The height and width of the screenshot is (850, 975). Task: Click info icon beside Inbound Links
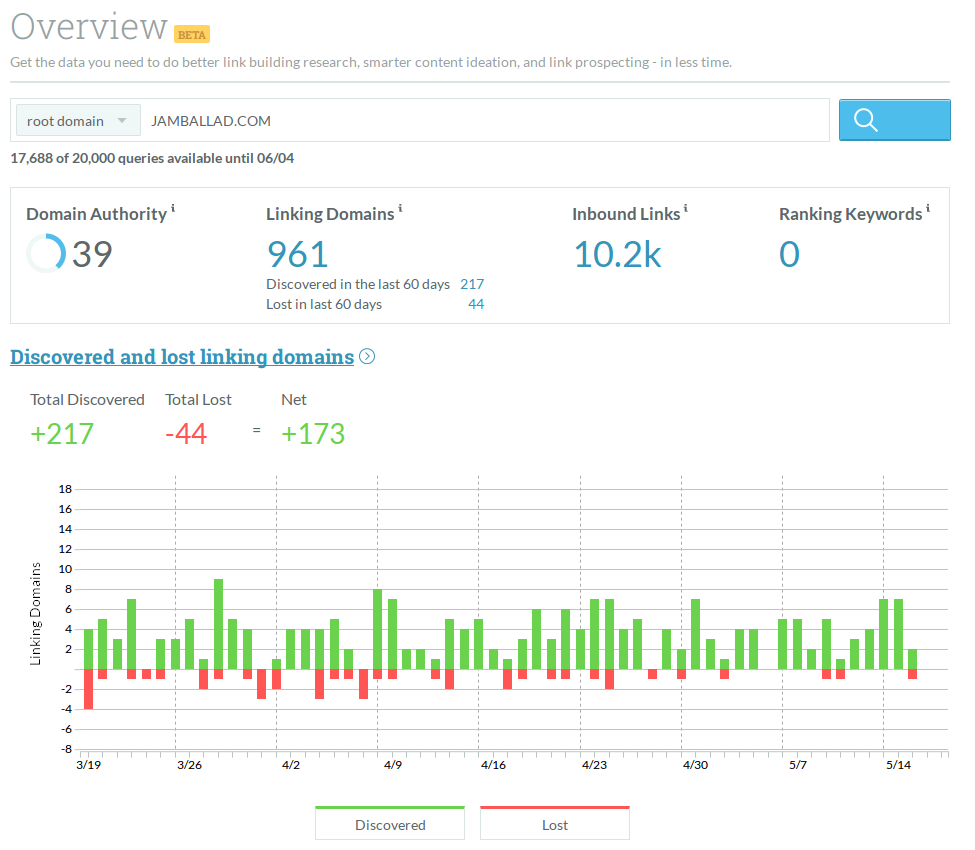click(686, 209)
